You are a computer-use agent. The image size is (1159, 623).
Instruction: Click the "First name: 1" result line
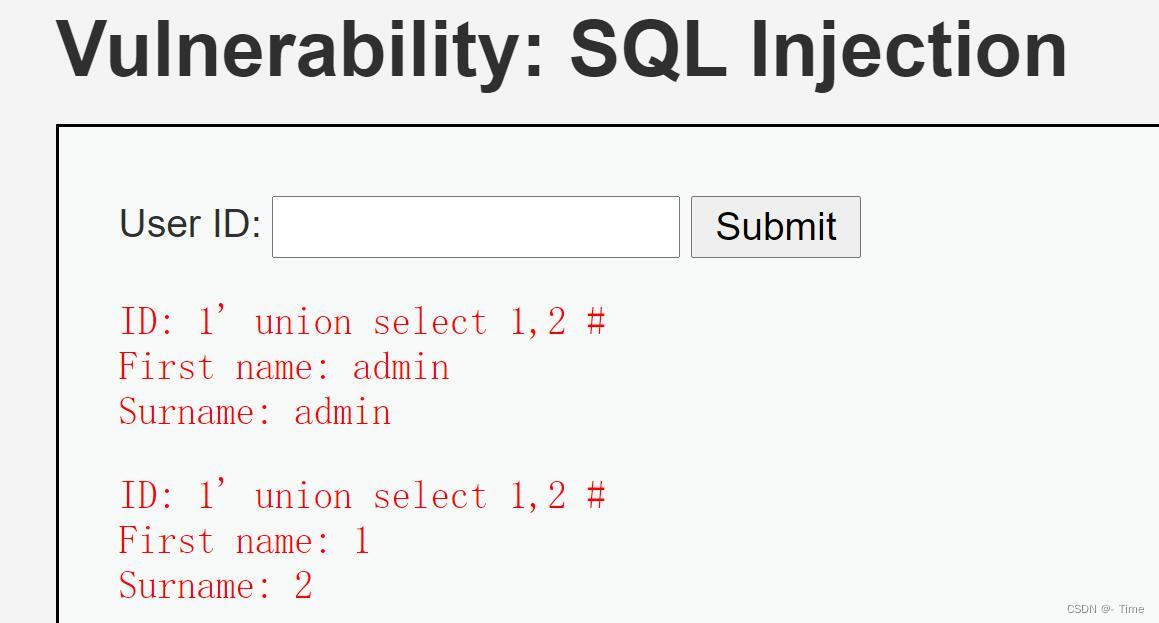tap(244, 541)
